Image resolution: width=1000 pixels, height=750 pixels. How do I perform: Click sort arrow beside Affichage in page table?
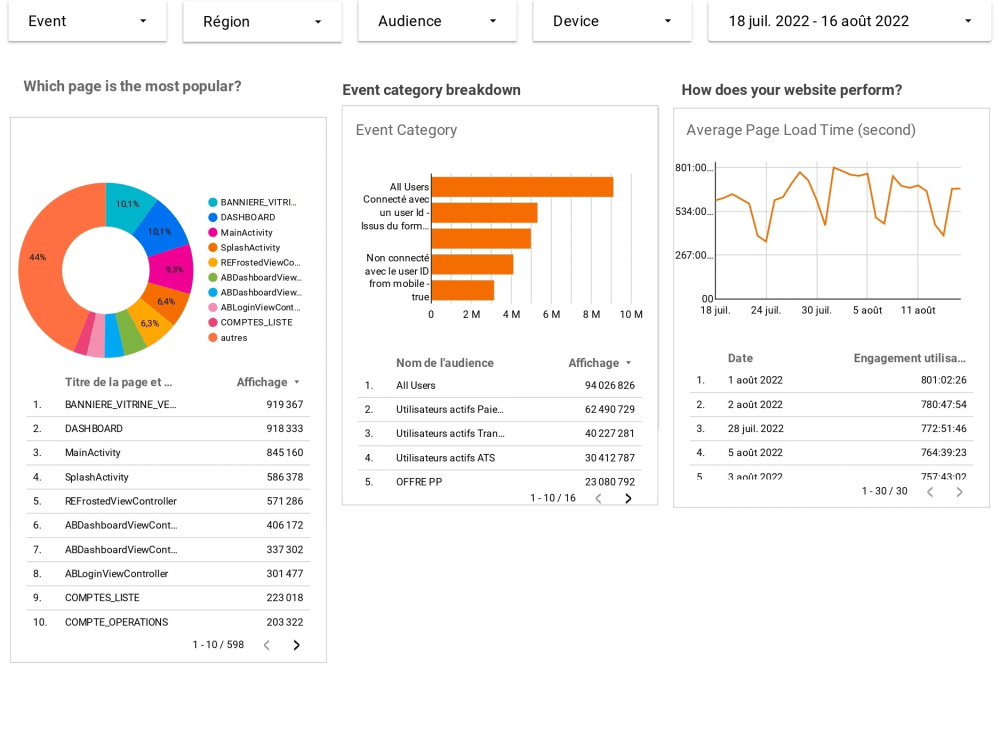click(x=297, y=381)
